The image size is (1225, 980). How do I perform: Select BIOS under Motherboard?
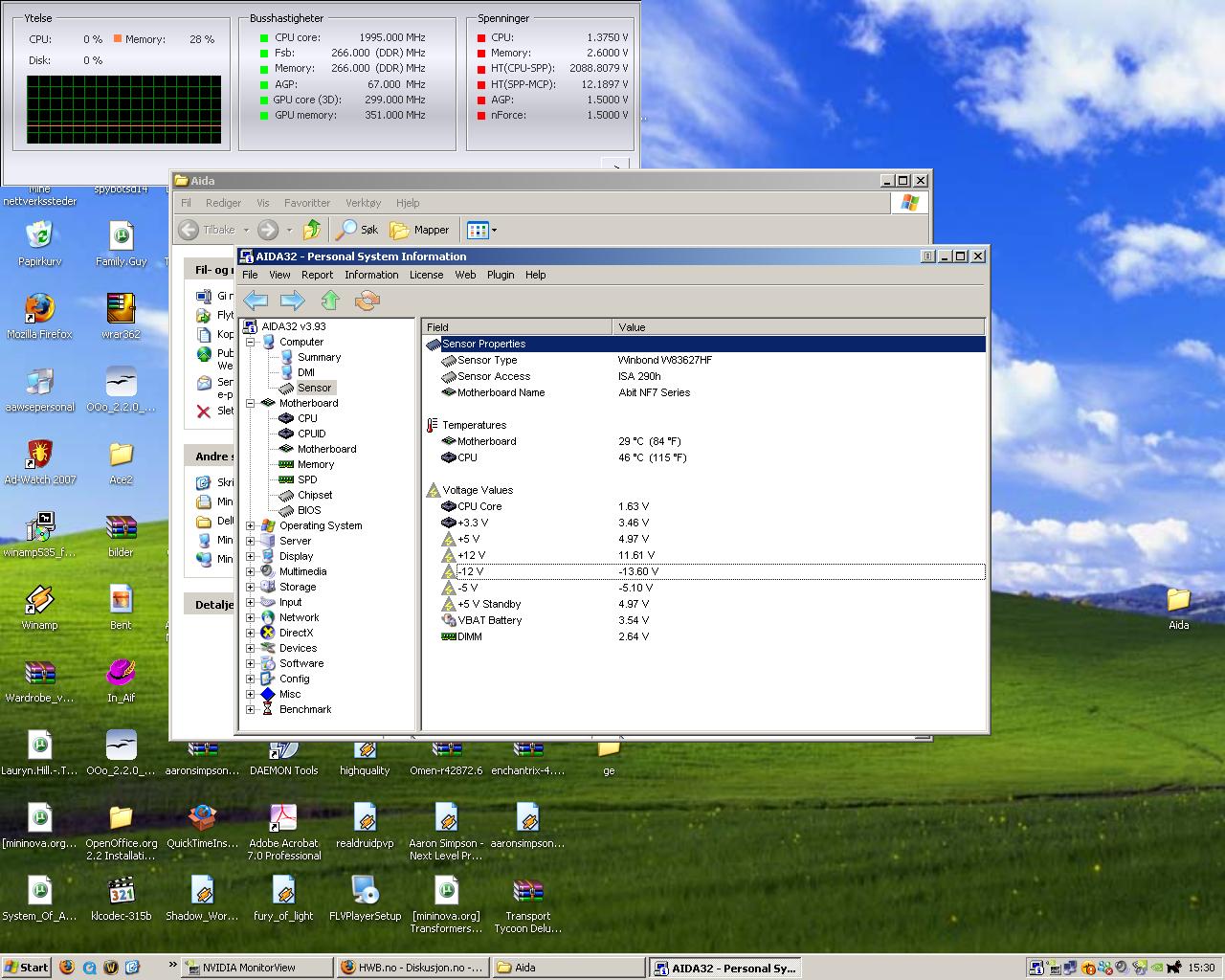pyautogui.click(x=309, y=510)
